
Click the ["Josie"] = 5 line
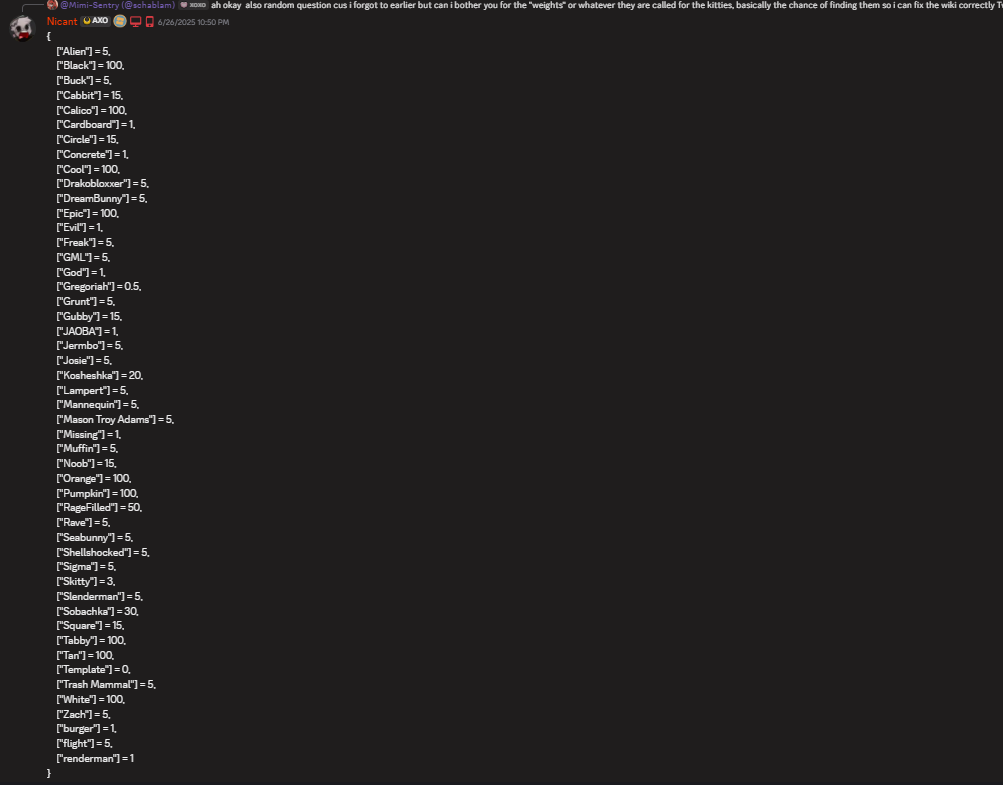click(x=84, y=360)
